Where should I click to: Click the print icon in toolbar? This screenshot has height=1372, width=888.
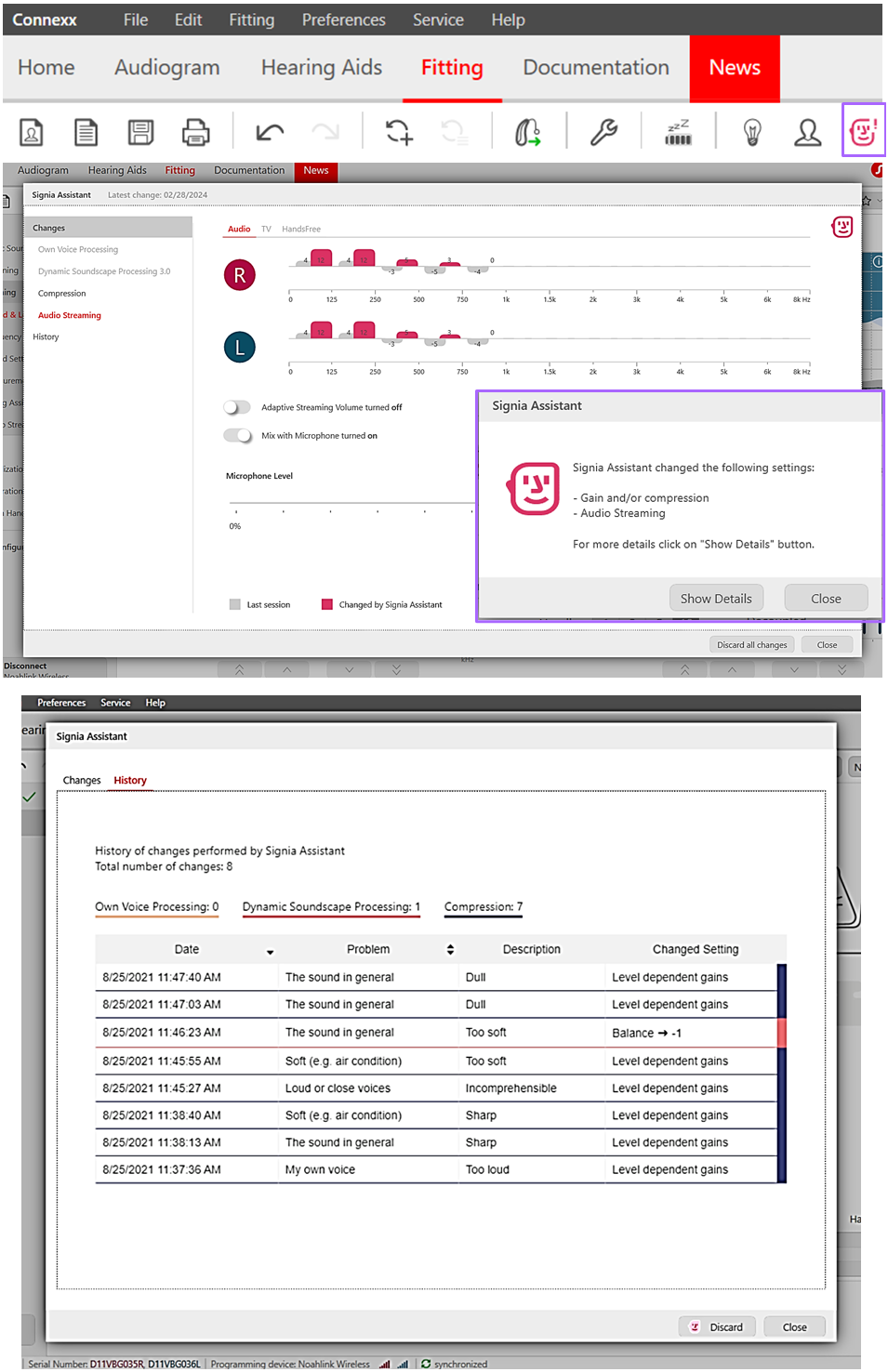[x=195, y=133]
